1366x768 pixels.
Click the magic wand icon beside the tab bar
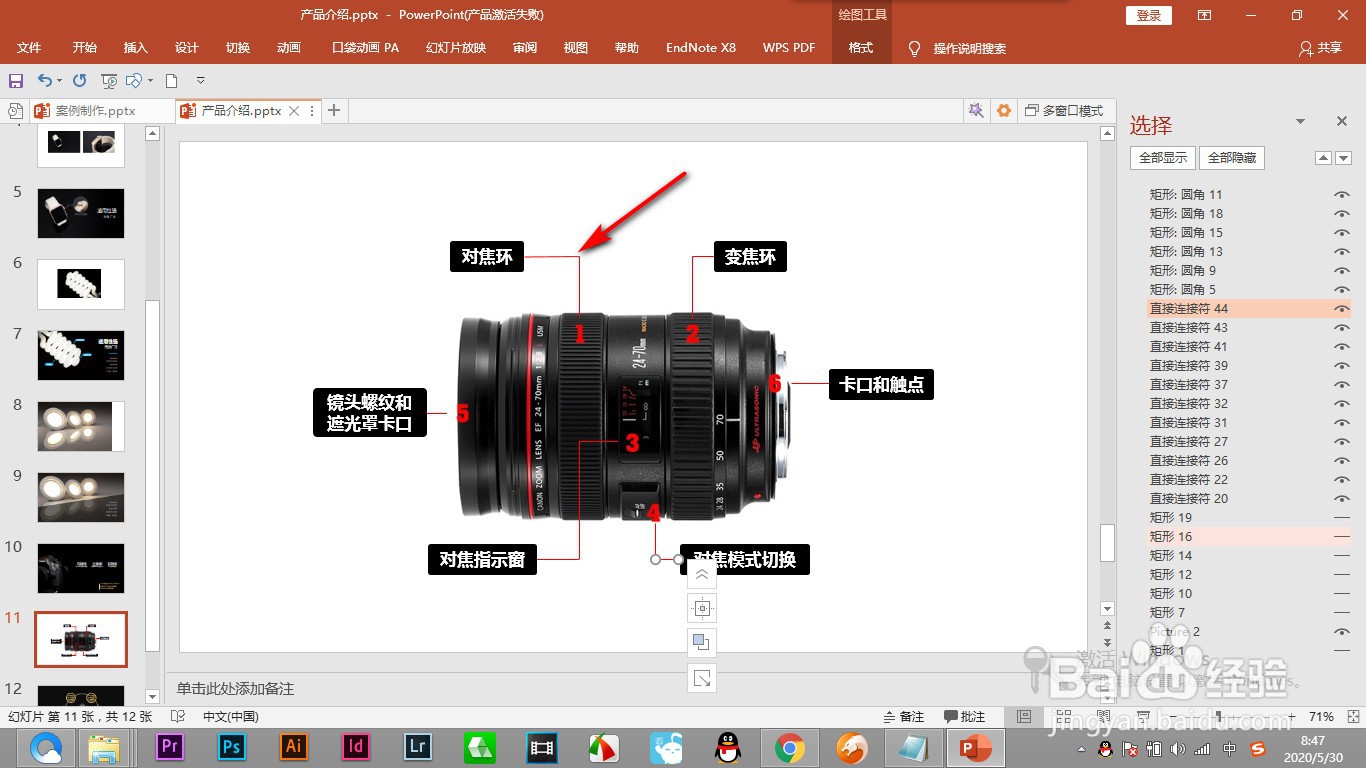(976, 111)
